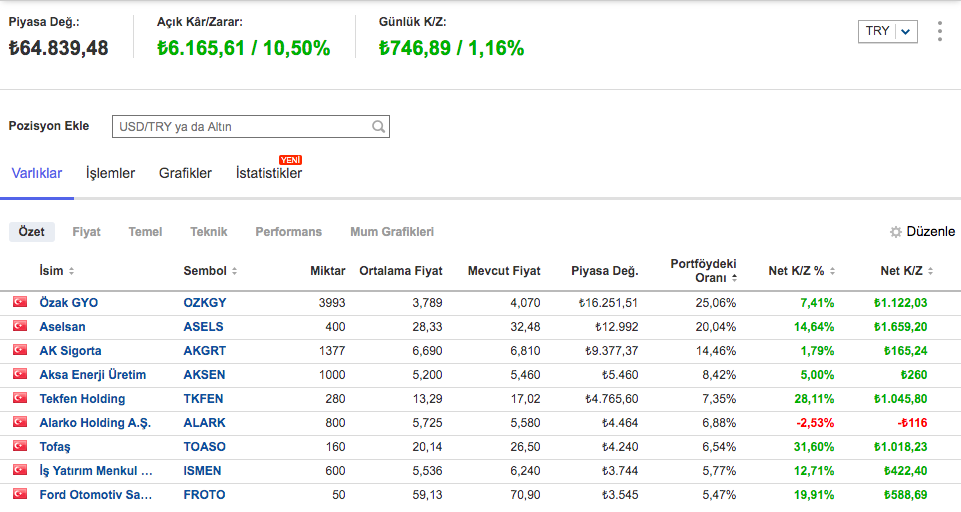The width and height of the screenshot is (961, 512).
Task: Click the search magnifier icon in position field
Action: (x=378, y=127)
